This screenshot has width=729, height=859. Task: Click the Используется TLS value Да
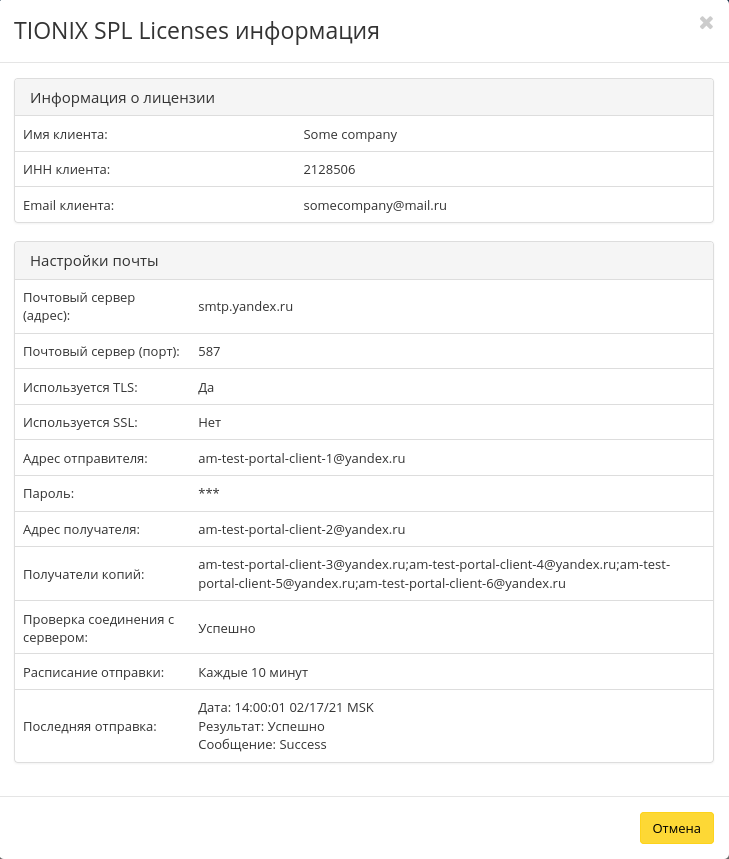[206, 387]
